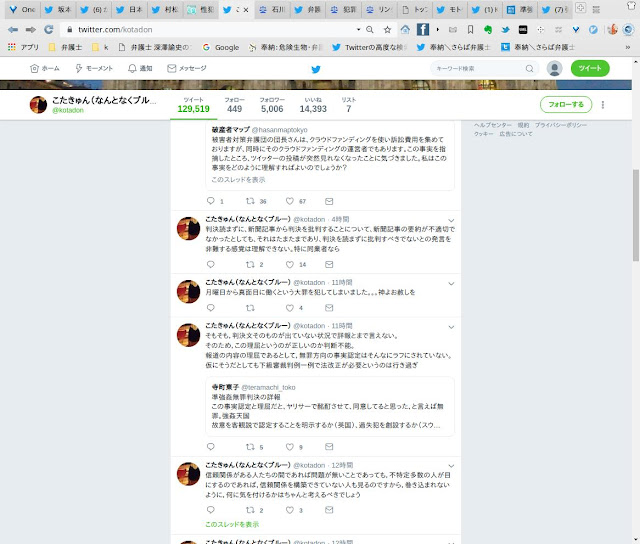Click the home icon in browser toolbar
Image resolution: width=640 pixels, height=544 pixels.
point(405,29)
